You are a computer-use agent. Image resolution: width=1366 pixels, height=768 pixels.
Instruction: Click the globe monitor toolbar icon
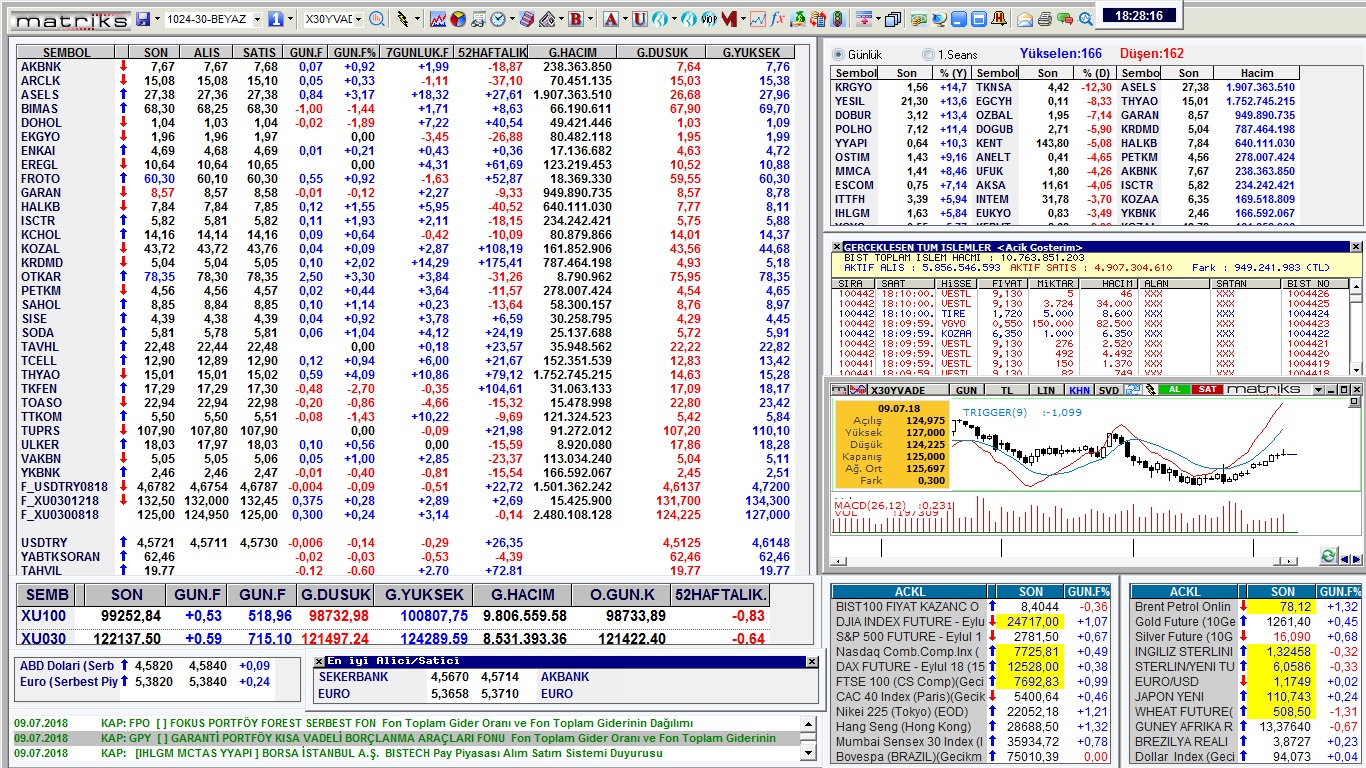[939, 19]
